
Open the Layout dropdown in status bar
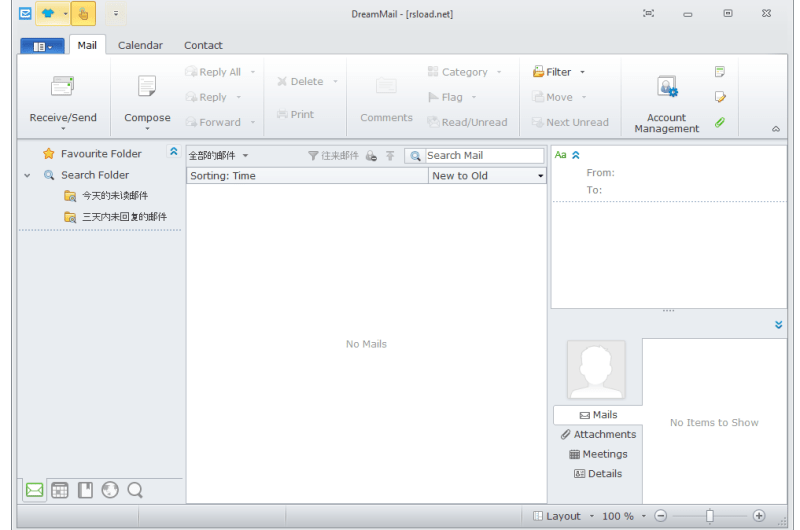pyautogui.click(x=563, y=516)
